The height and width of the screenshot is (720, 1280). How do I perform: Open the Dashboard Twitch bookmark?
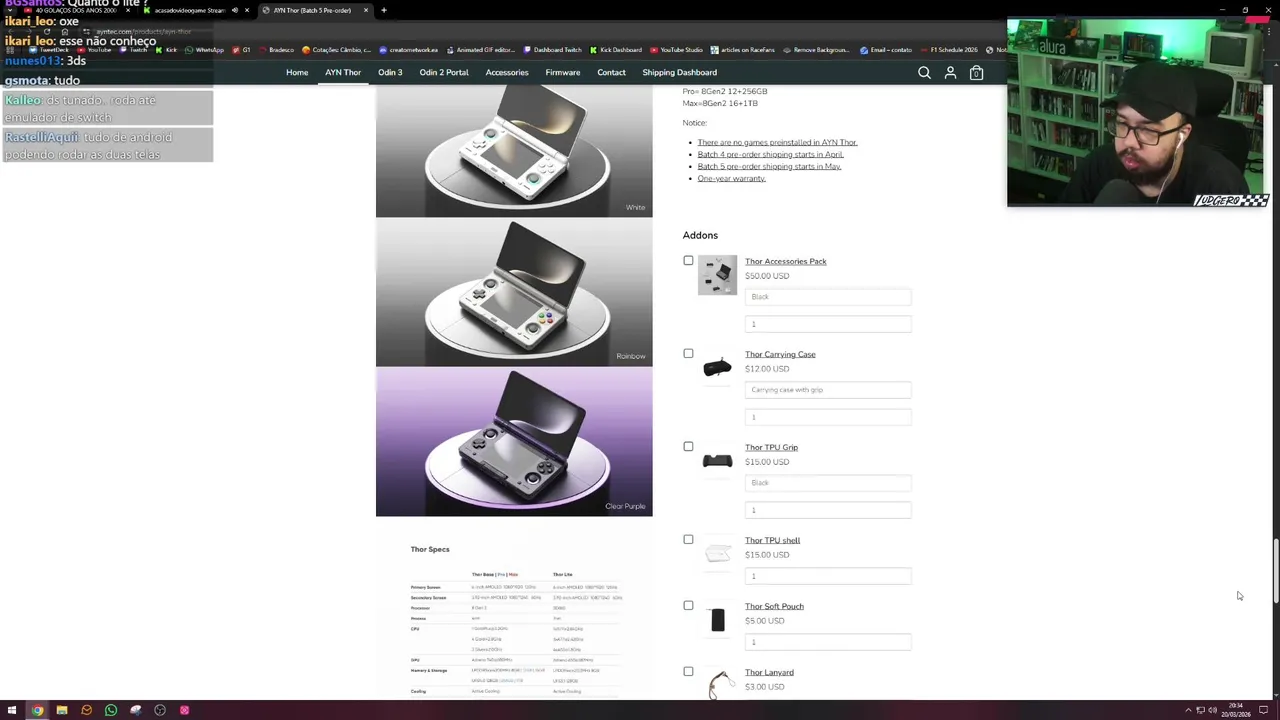(552, 50)
